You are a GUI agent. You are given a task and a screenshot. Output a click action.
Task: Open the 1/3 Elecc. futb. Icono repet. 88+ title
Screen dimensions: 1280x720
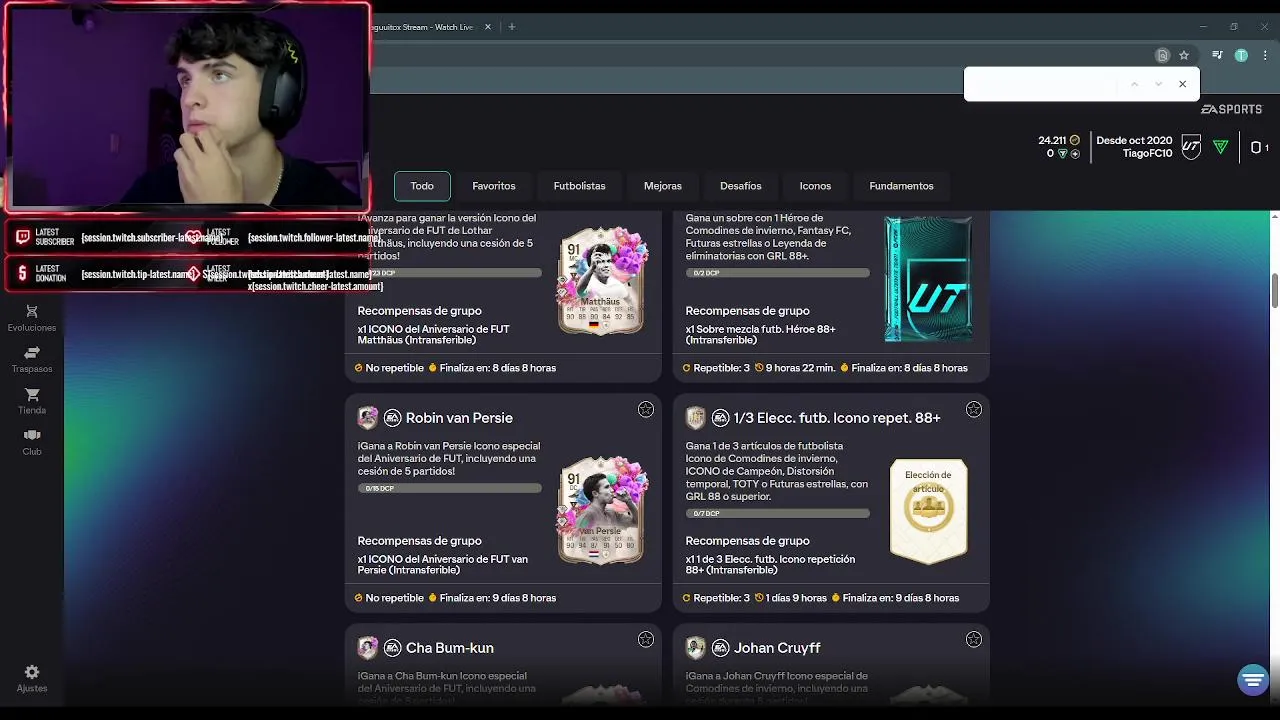click(837, 418)
